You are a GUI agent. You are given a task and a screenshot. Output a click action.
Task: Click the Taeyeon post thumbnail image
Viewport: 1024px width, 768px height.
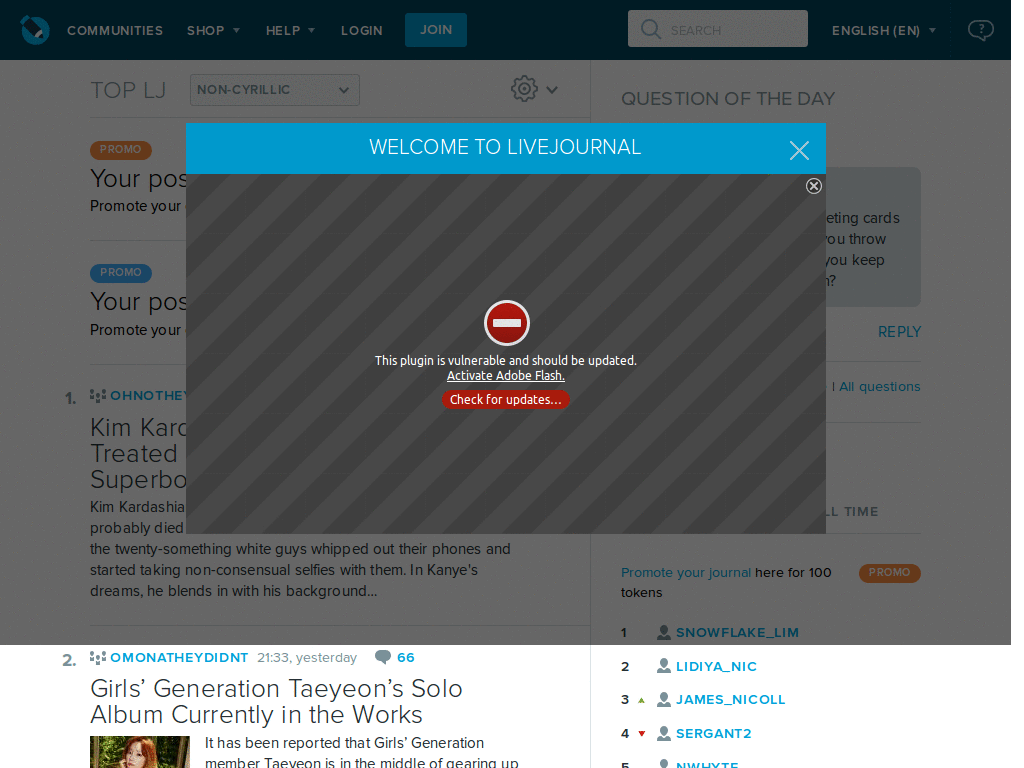140,752
